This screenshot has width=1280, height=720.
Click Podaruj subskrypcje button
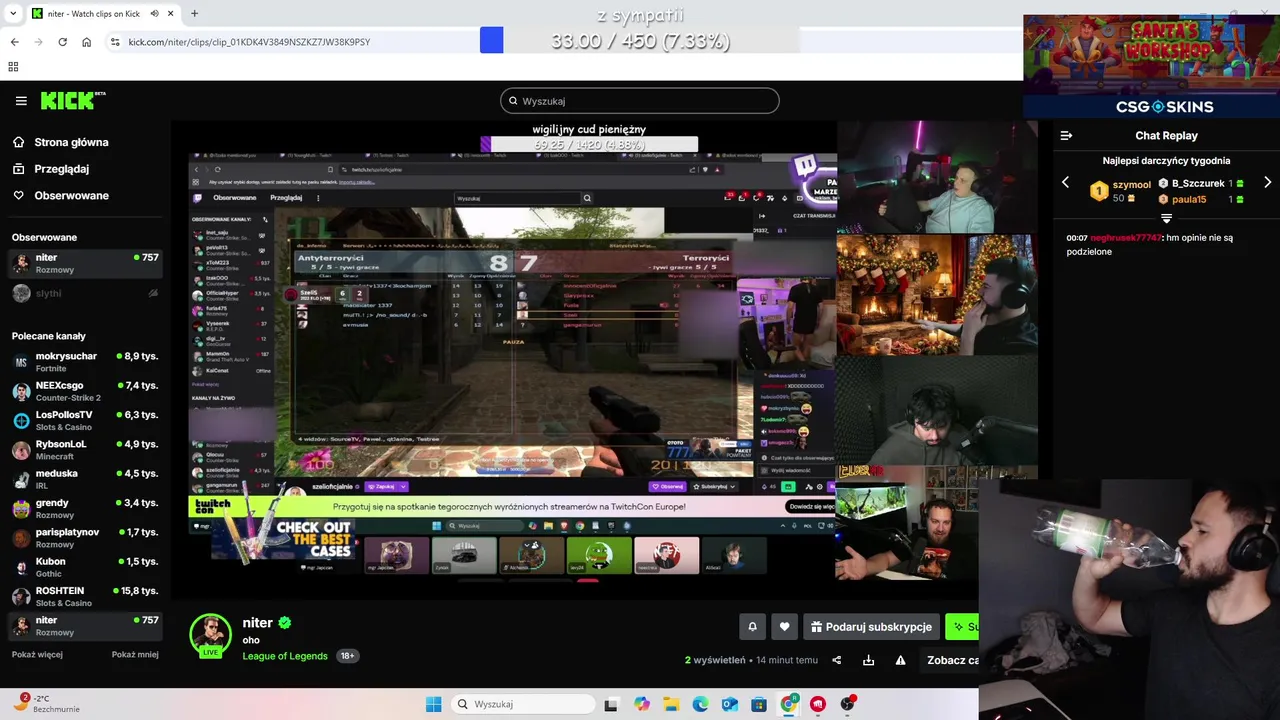(871, 627)
